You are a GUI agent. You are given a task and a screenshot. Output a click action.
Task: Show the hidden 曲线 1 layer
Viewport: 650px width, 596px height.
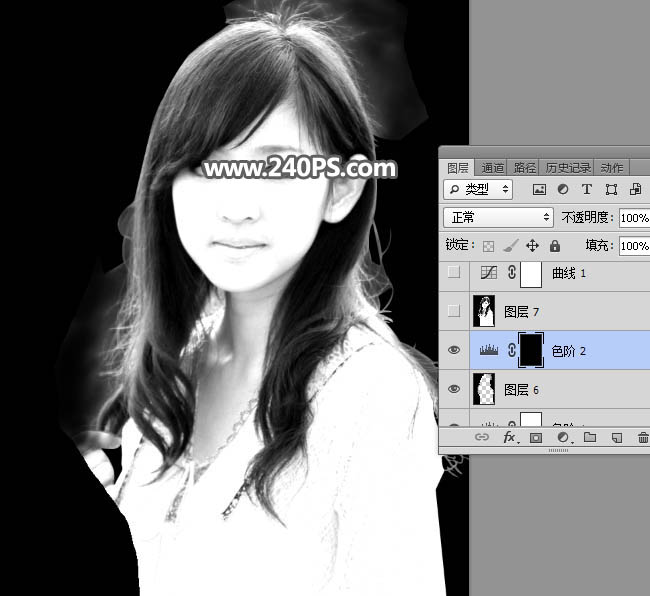click(454, 272)
